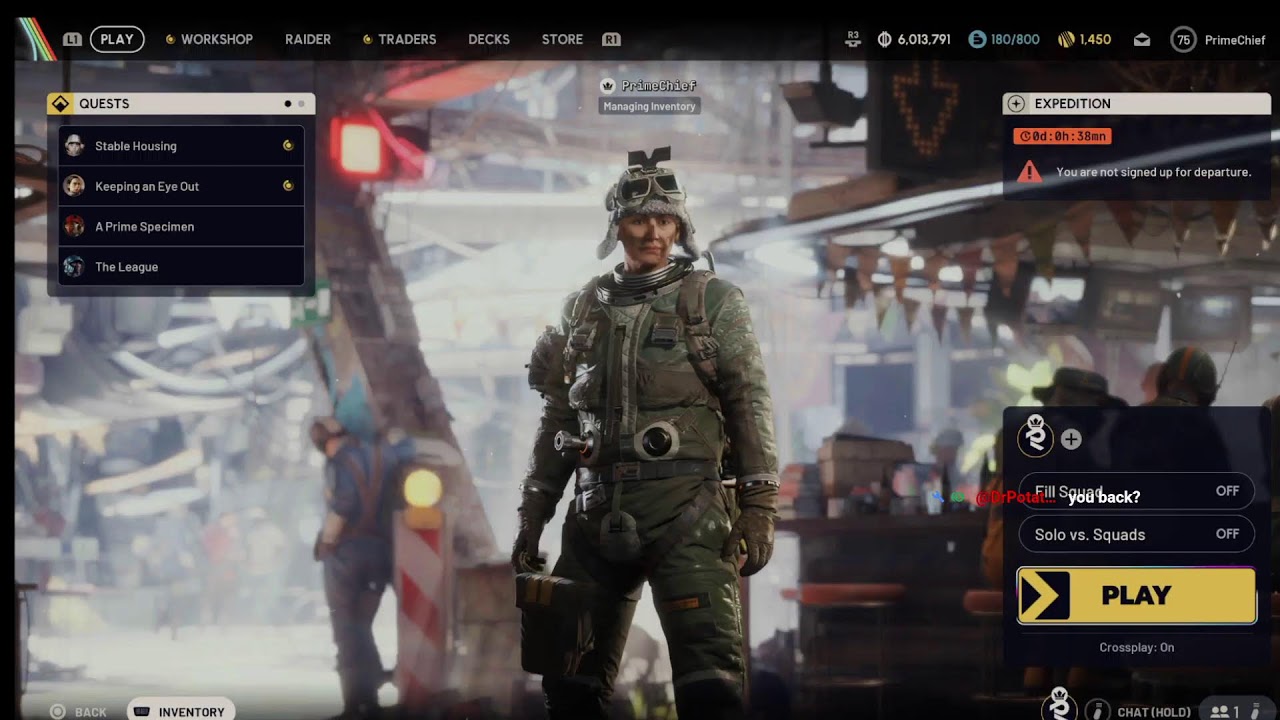Viewport: 1280px width, 720px height.
Task: Click the R3 button prompt icon
Action: click(853, 38)
